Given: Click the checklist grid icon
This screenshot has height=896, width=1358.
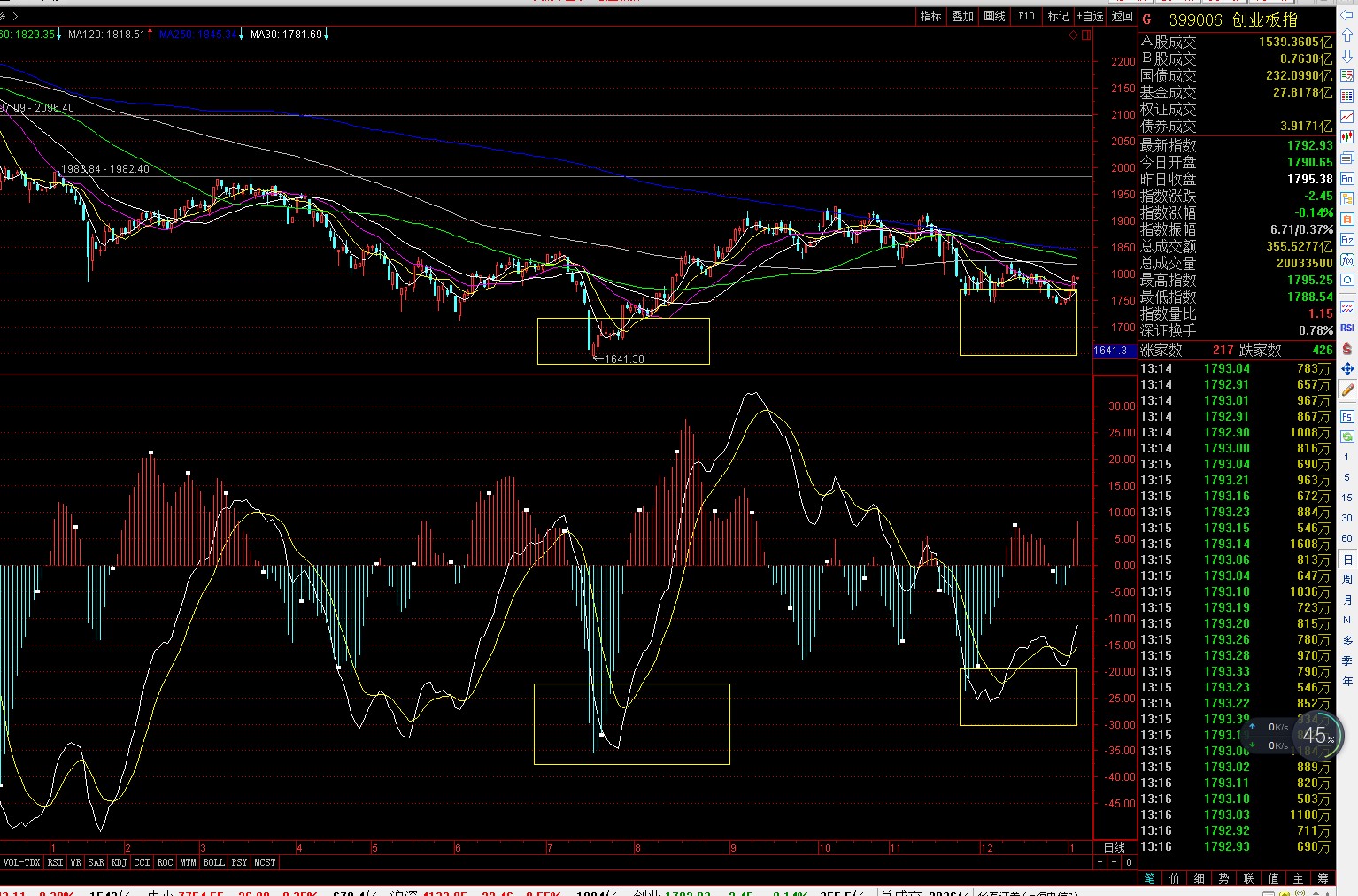Looking at the screenshot, I should 1346,75.
